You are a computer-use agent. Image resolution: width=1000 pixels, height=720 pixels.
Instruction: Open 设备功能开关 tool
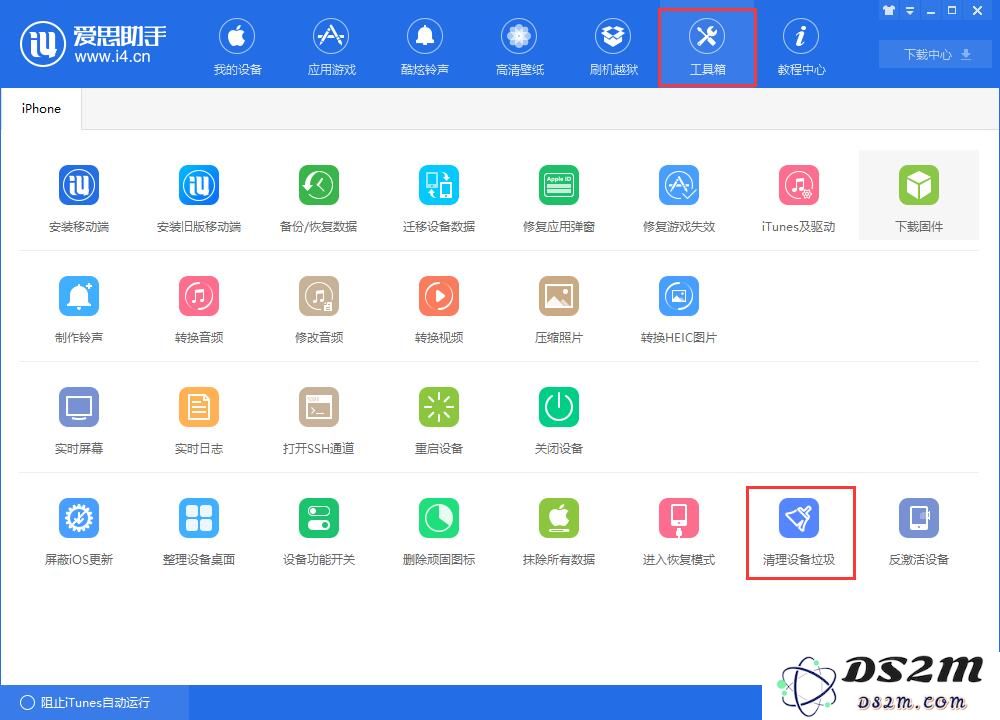coord(319,531)
